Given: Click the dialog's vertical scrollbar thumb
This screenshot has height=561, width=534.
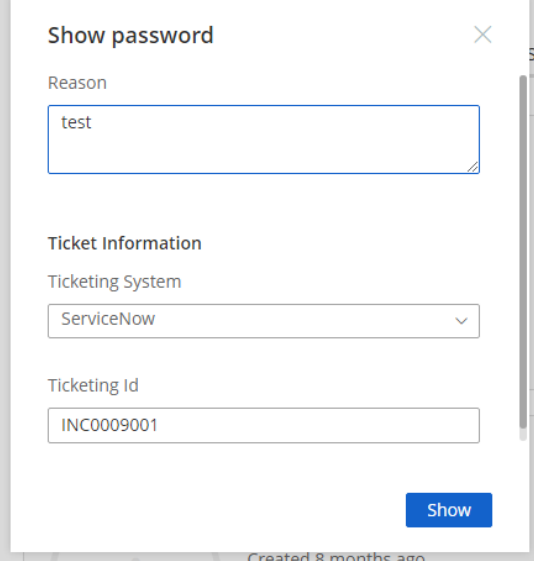Looking at the screenshot, I should [523, 252].
